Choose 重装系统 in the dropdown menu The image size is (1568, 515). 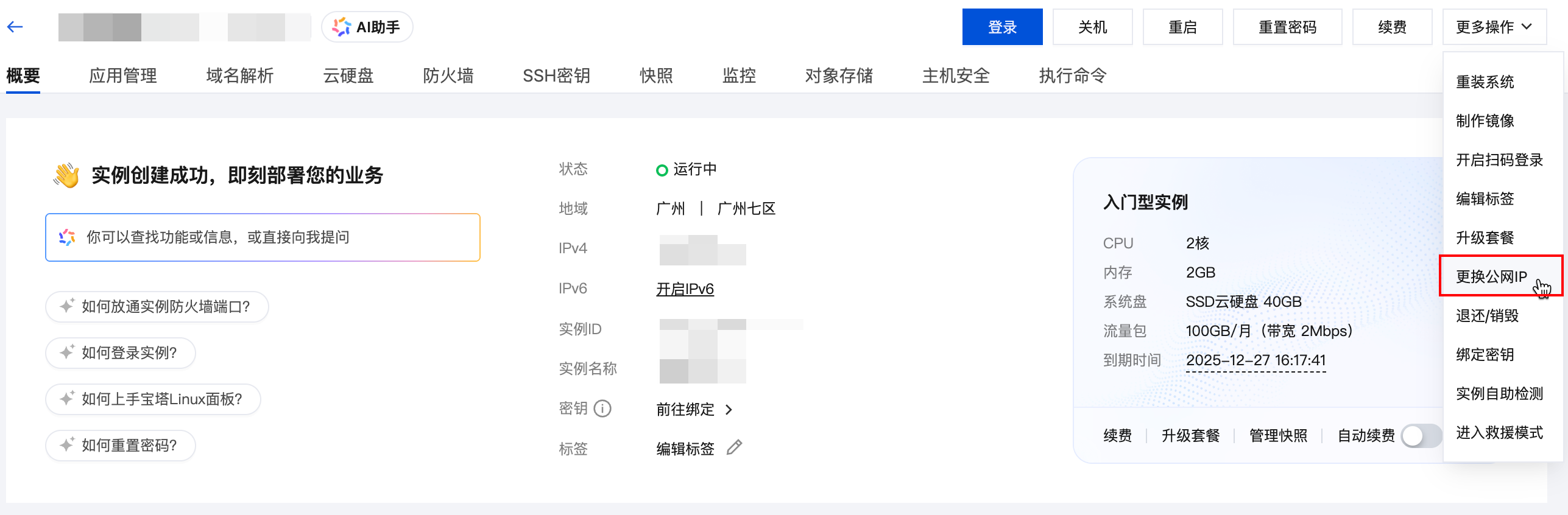(1485, 82)
